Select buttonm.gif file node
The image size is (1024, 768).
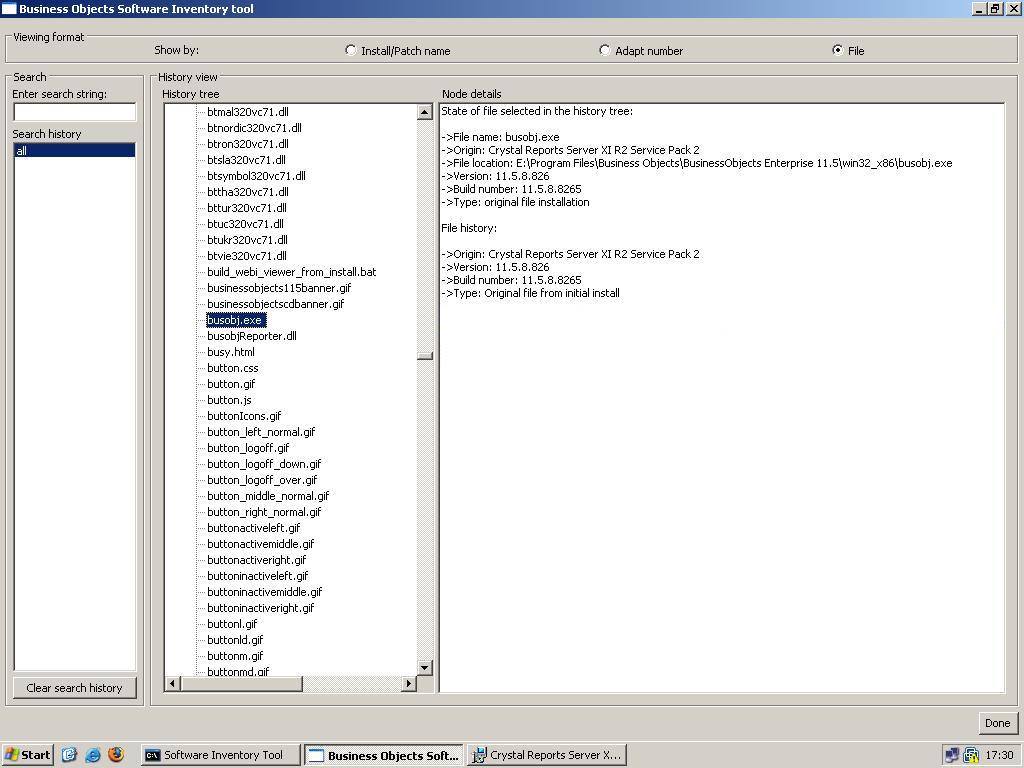[x=235, y=656]
